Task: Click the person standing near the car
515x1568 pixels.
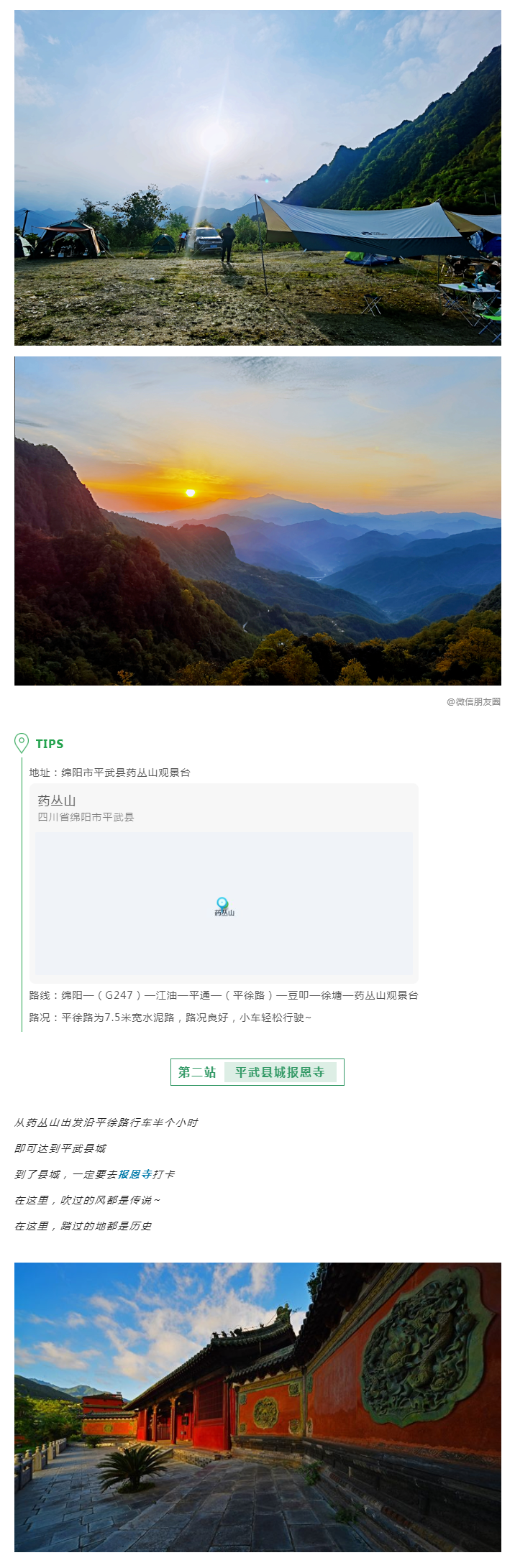Action: (227, 241)
